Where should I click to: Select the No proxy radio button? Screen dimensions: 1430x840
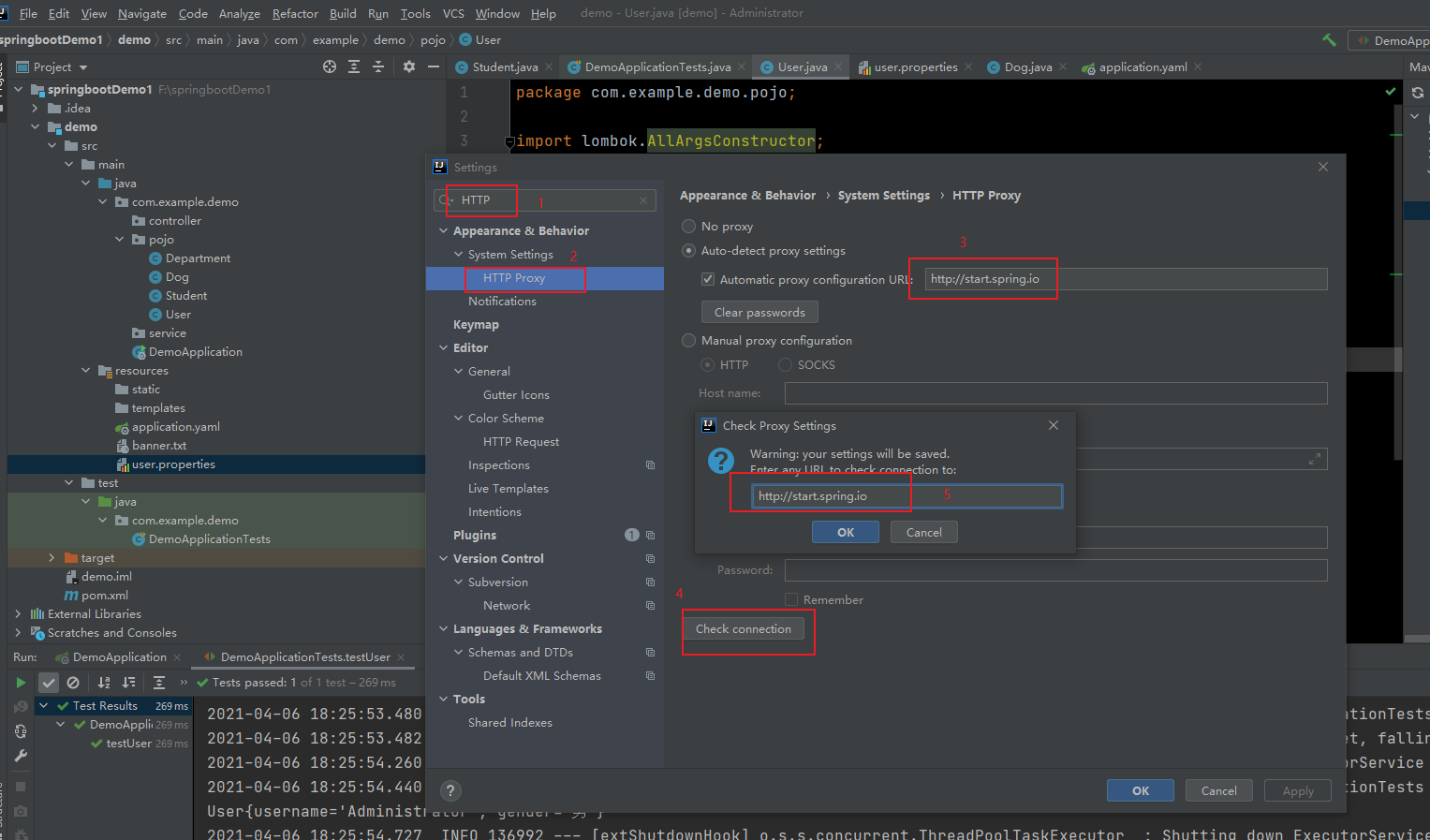(x=689, y=226)
